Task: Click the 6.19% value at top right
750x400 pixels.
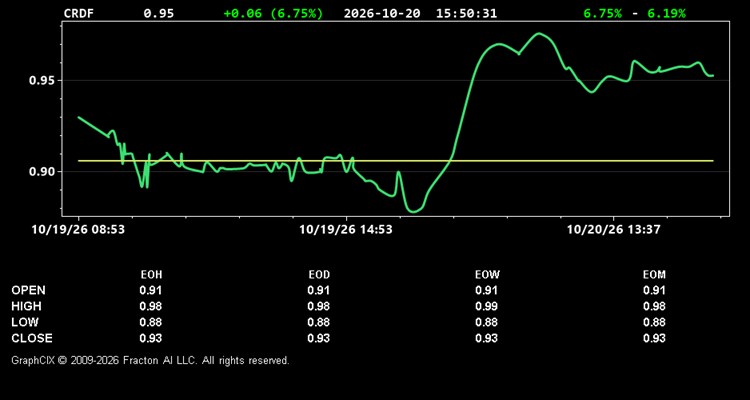Action: tap(666, 13)
